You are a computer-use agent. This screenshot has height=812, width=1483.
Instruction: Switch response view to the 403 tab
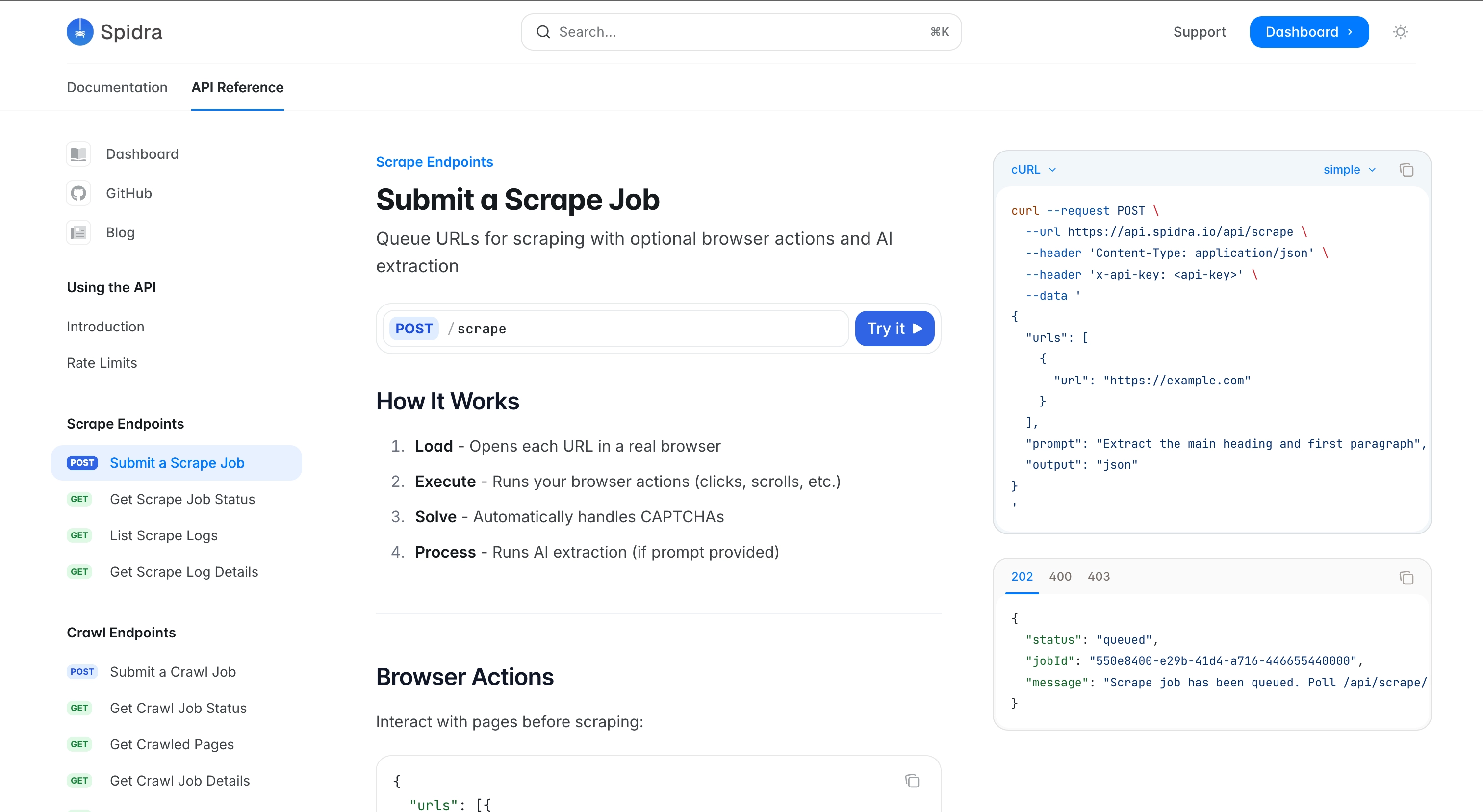click(x=1099, y=576)
